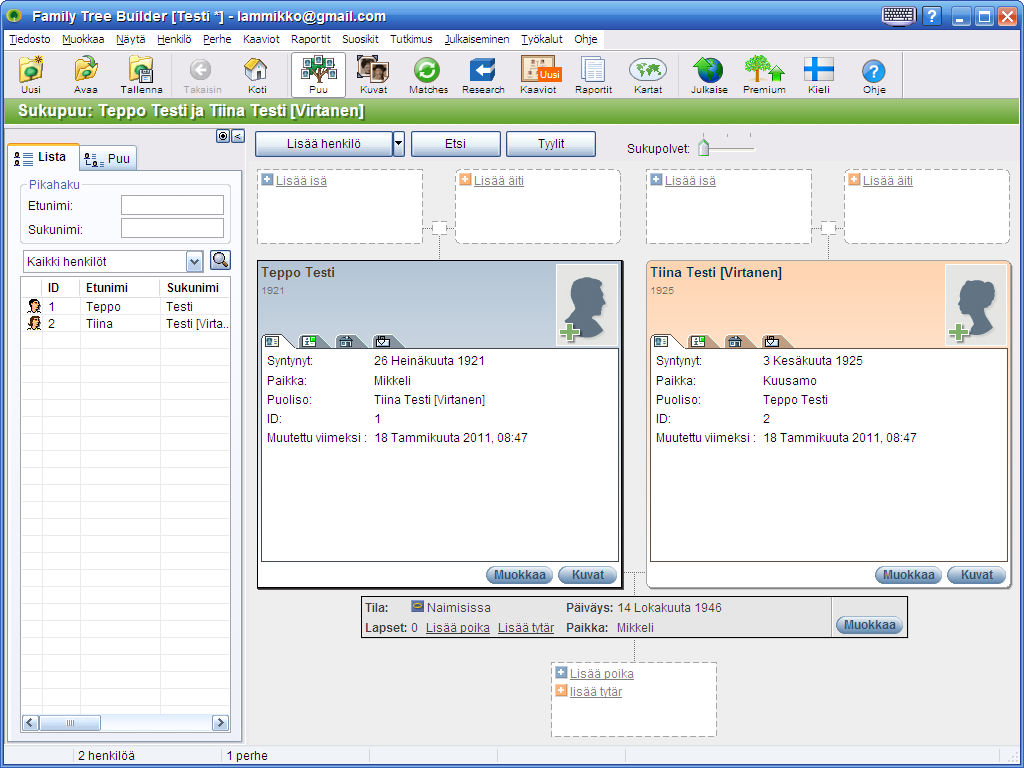Click Lisää tytär link in marriage box
This screenshot has height=768, width=1024.
click(526, 628)
